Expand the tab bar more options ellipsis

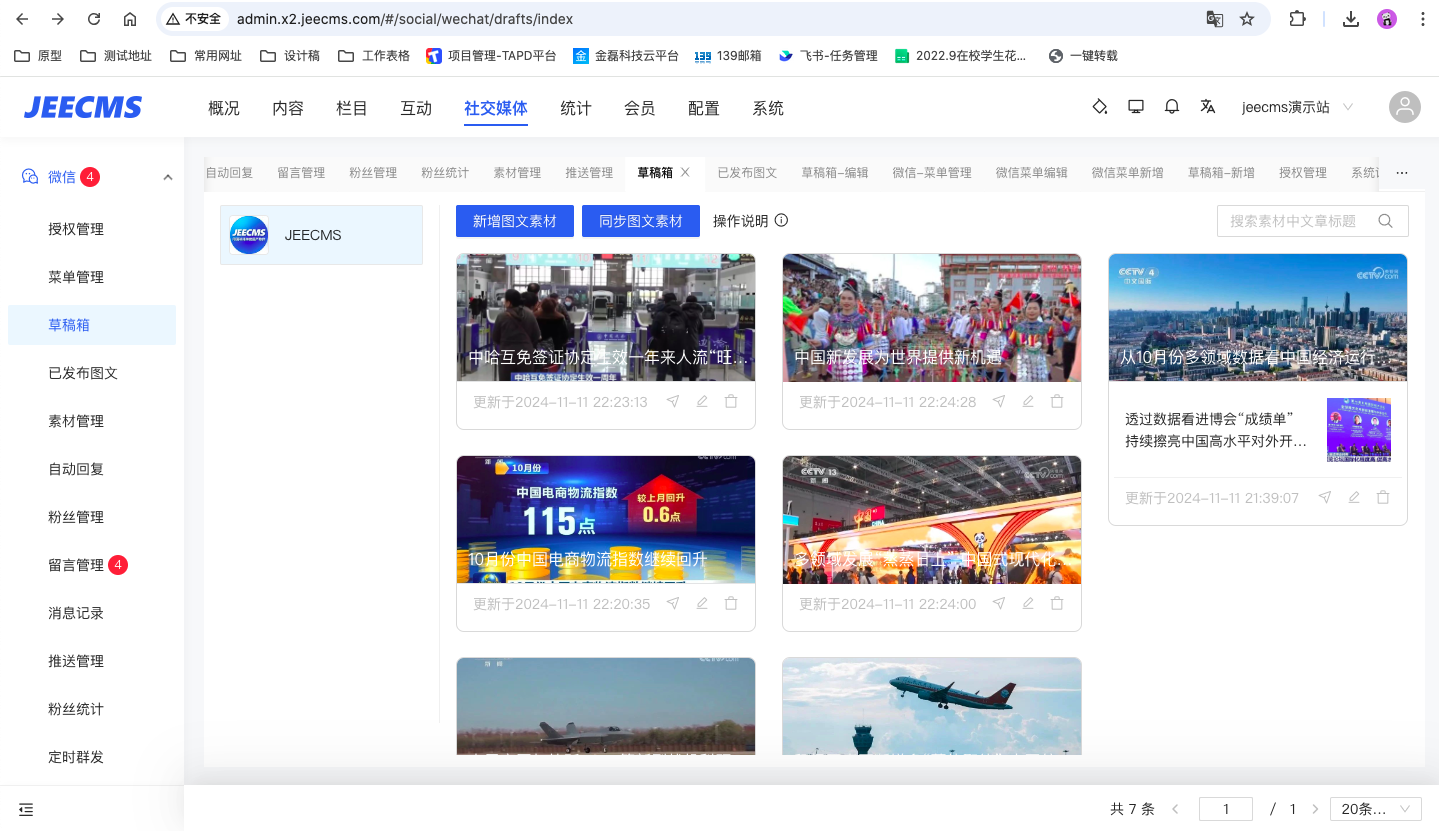click(x=1402, y=173)
